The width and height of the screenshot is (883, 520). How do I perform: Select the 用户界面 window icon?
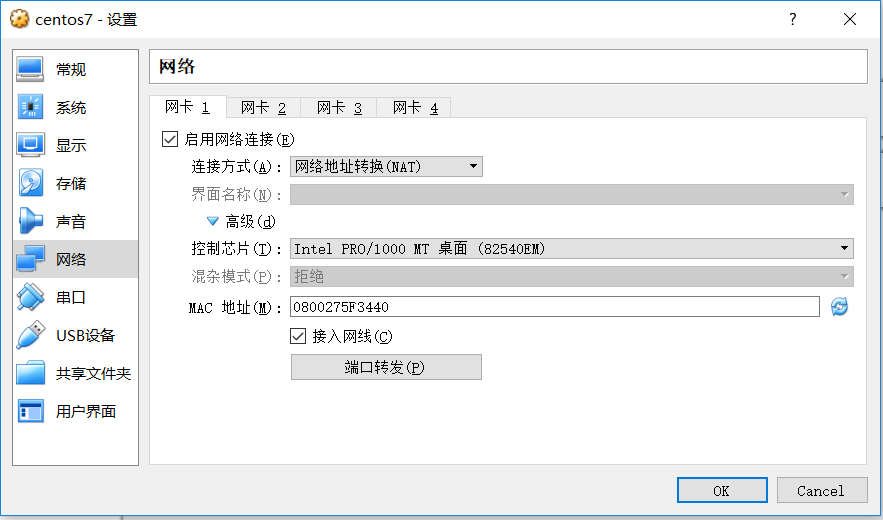tap(30, 411)
